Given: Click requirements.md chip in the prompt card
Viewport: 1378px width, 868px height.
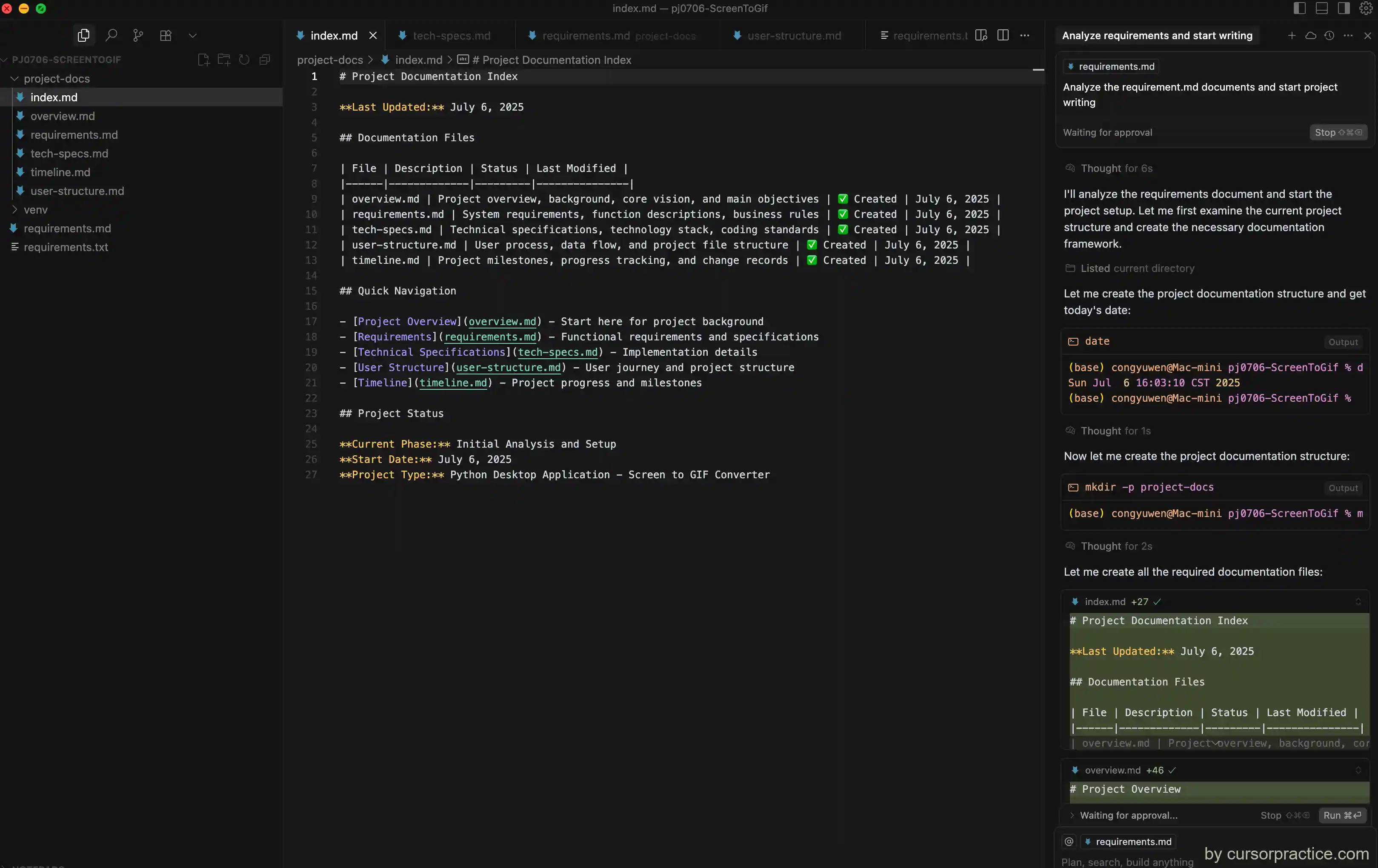Looking at the screenshot, I should [x=1111, y=66].
